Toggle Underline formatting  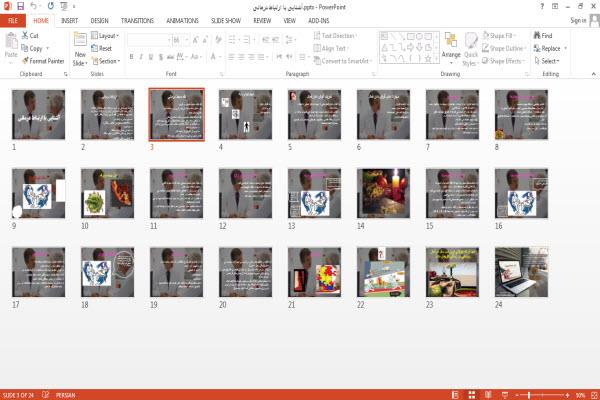(x=151, y=57)
